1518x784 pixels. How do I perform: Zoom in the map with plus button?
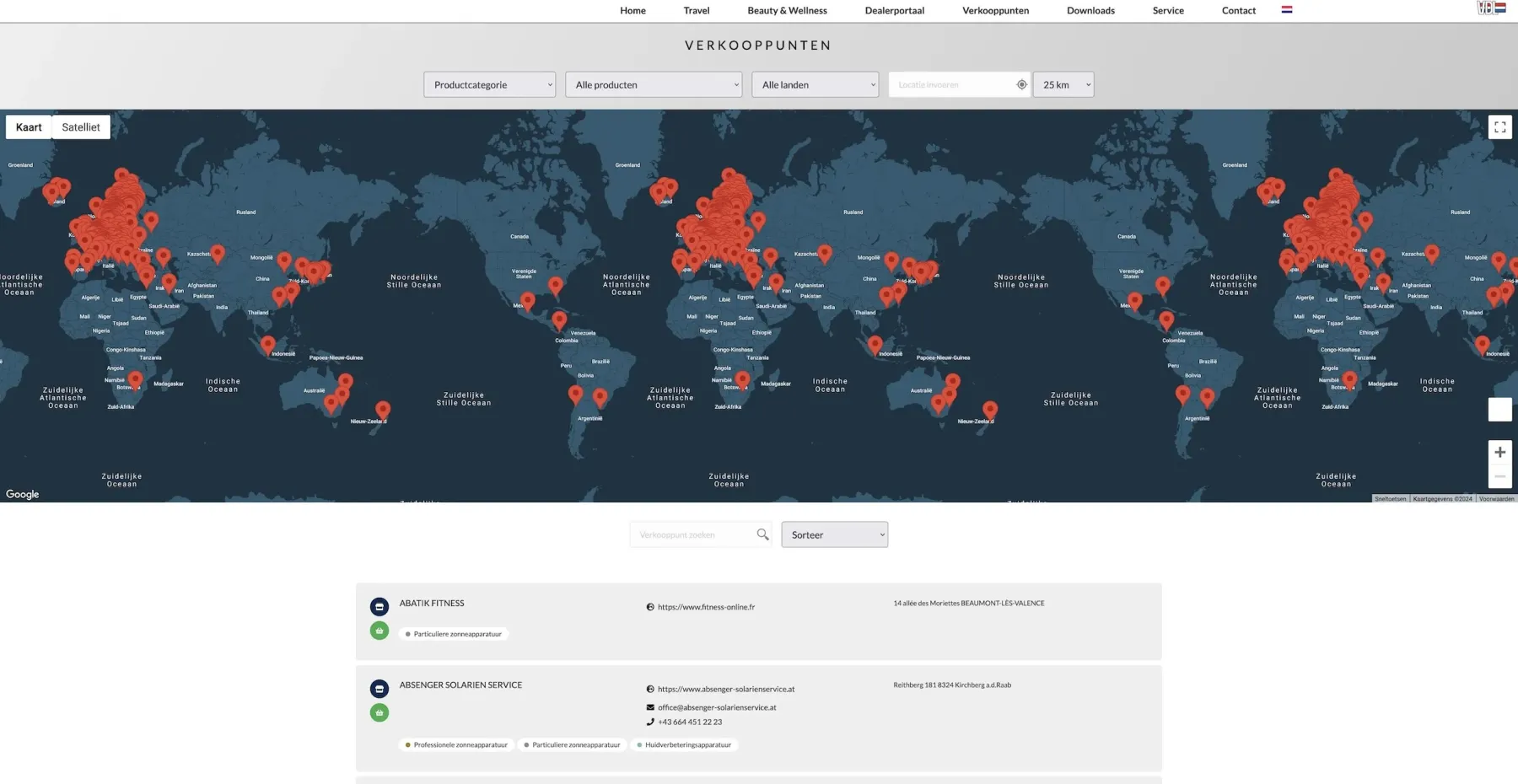(x=1499, y=452)
